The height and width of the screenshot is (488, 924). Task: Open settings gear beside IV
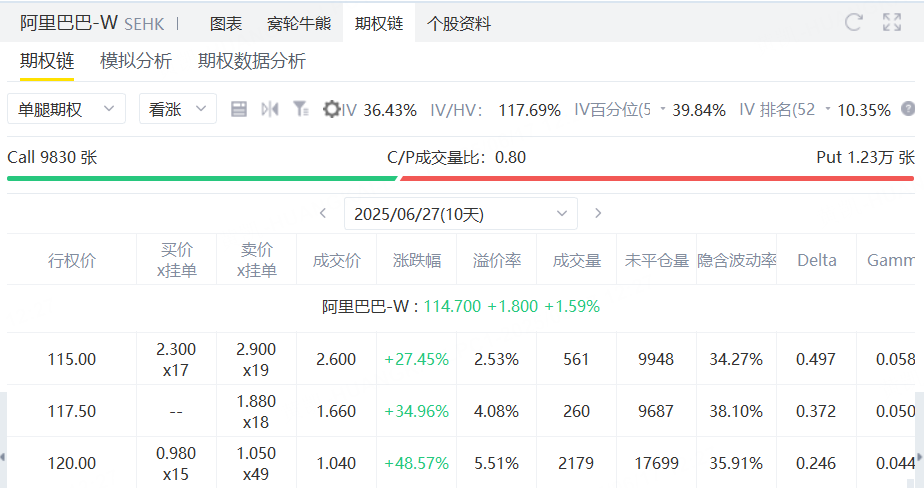tap(332, 109)
